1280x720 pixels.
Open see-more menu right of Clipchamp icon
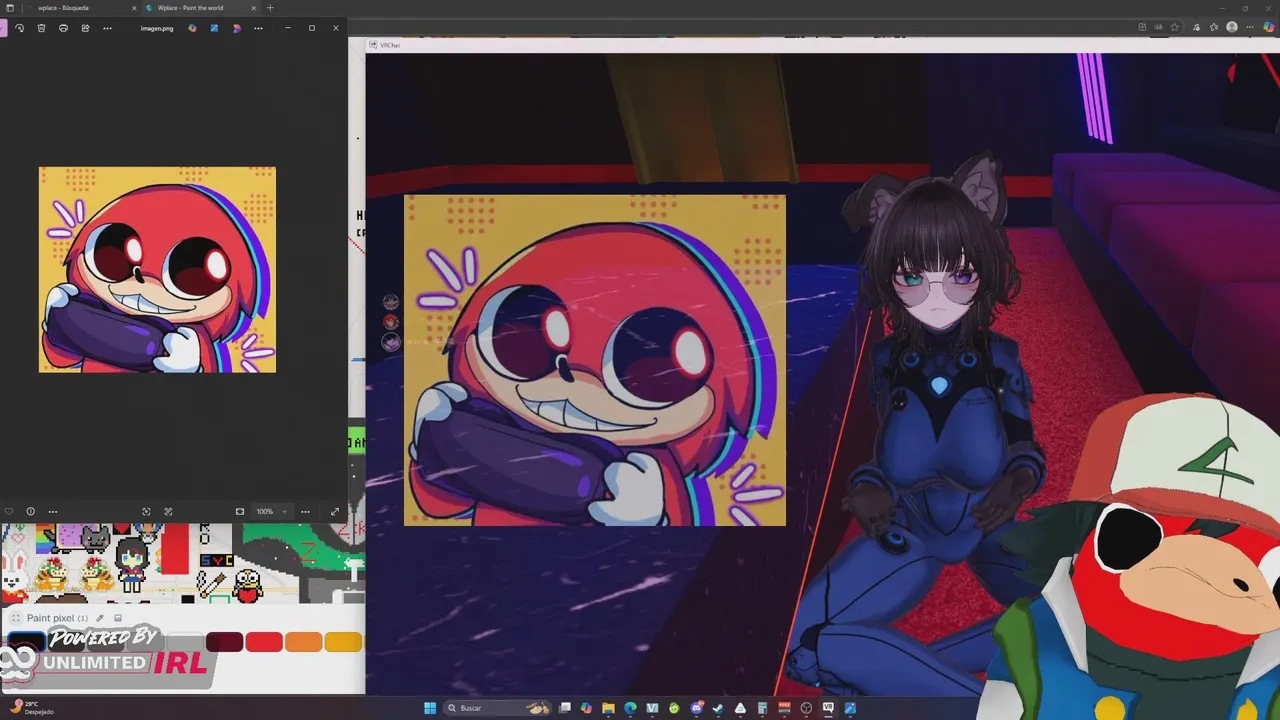click(258, 28)
